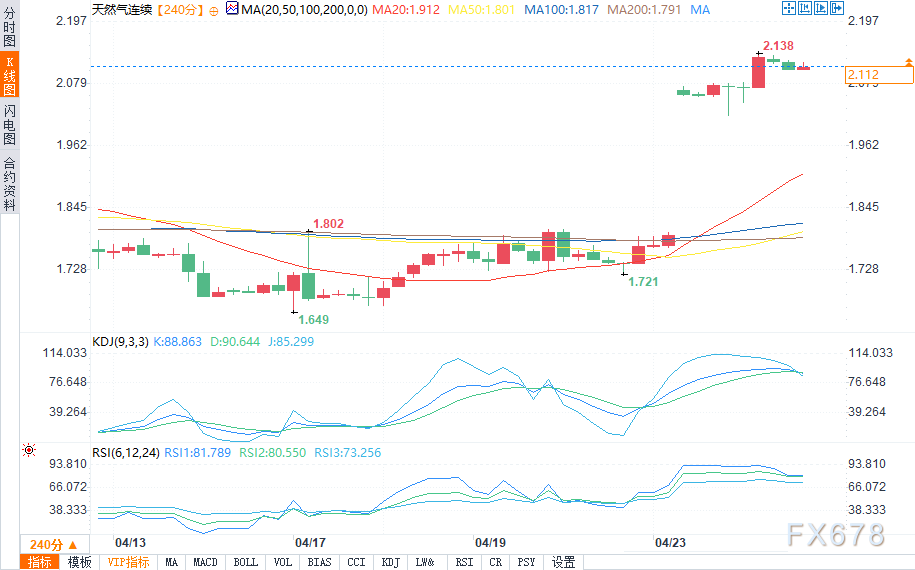
Task: Click the 2.112 current price label
Action: (x=879, y=75)
